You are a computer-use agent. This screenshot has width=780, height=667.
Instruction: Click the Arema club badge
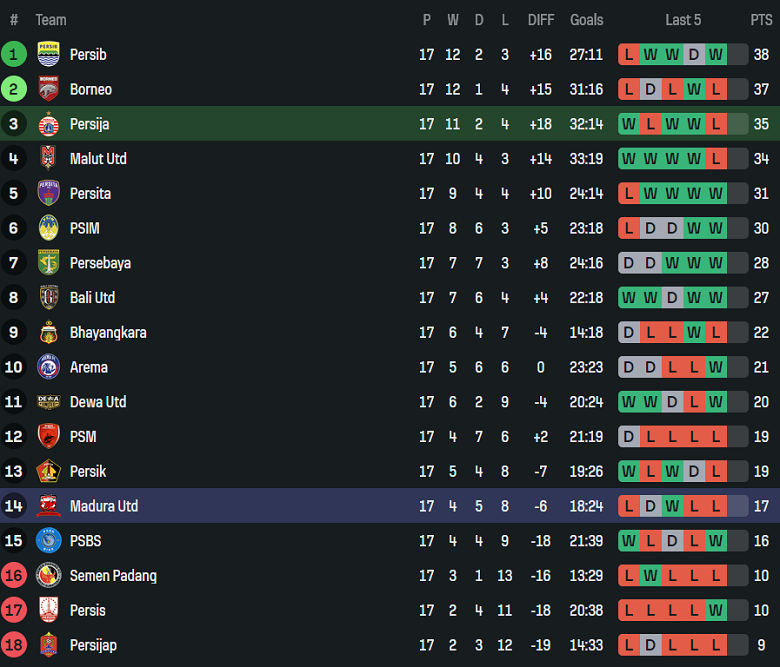pyautogui.click(x=48, y=367)
